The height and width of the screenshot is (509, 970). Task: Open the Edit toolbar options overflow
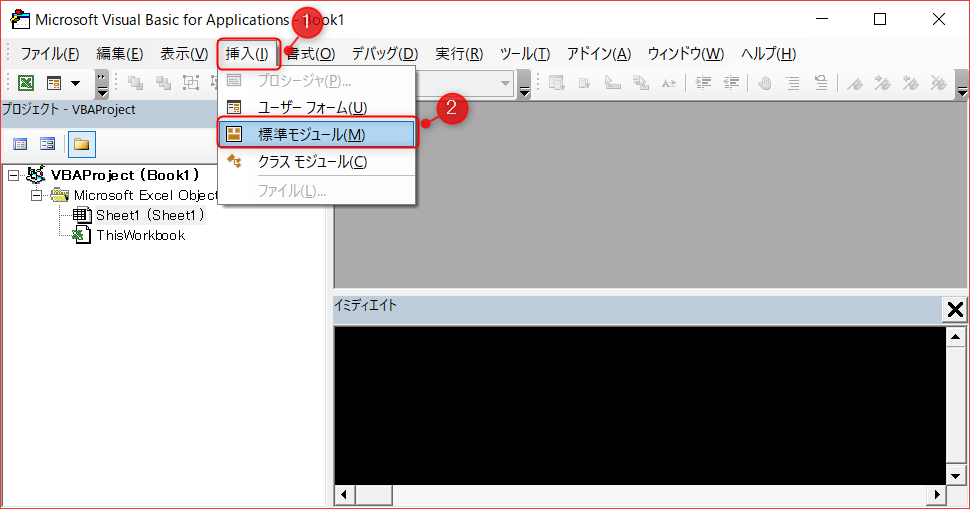coord(962,84)
